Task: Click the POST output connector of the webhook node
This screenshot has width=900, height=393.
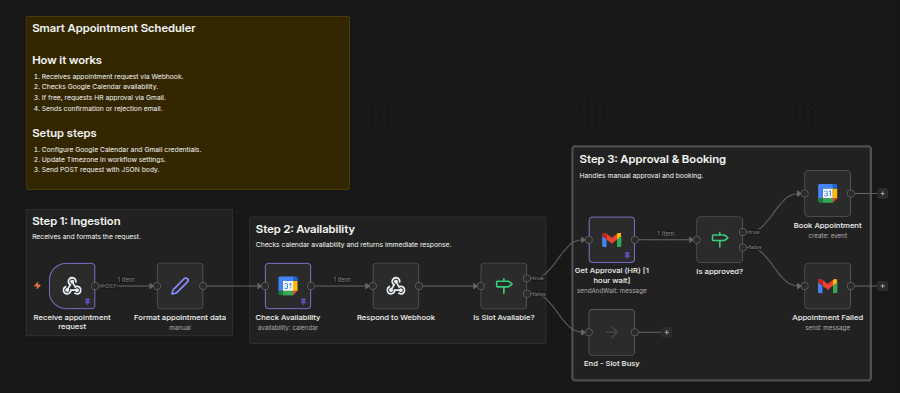Action: coord(95,286)
